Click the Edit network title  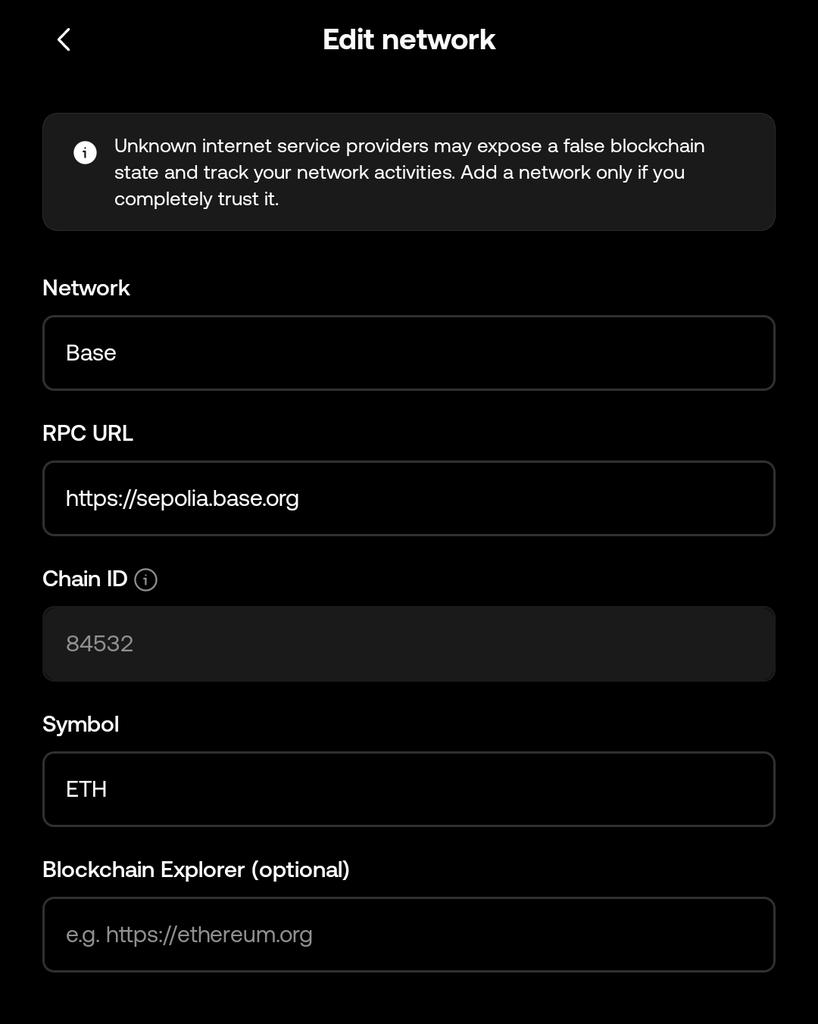point(408,39)
